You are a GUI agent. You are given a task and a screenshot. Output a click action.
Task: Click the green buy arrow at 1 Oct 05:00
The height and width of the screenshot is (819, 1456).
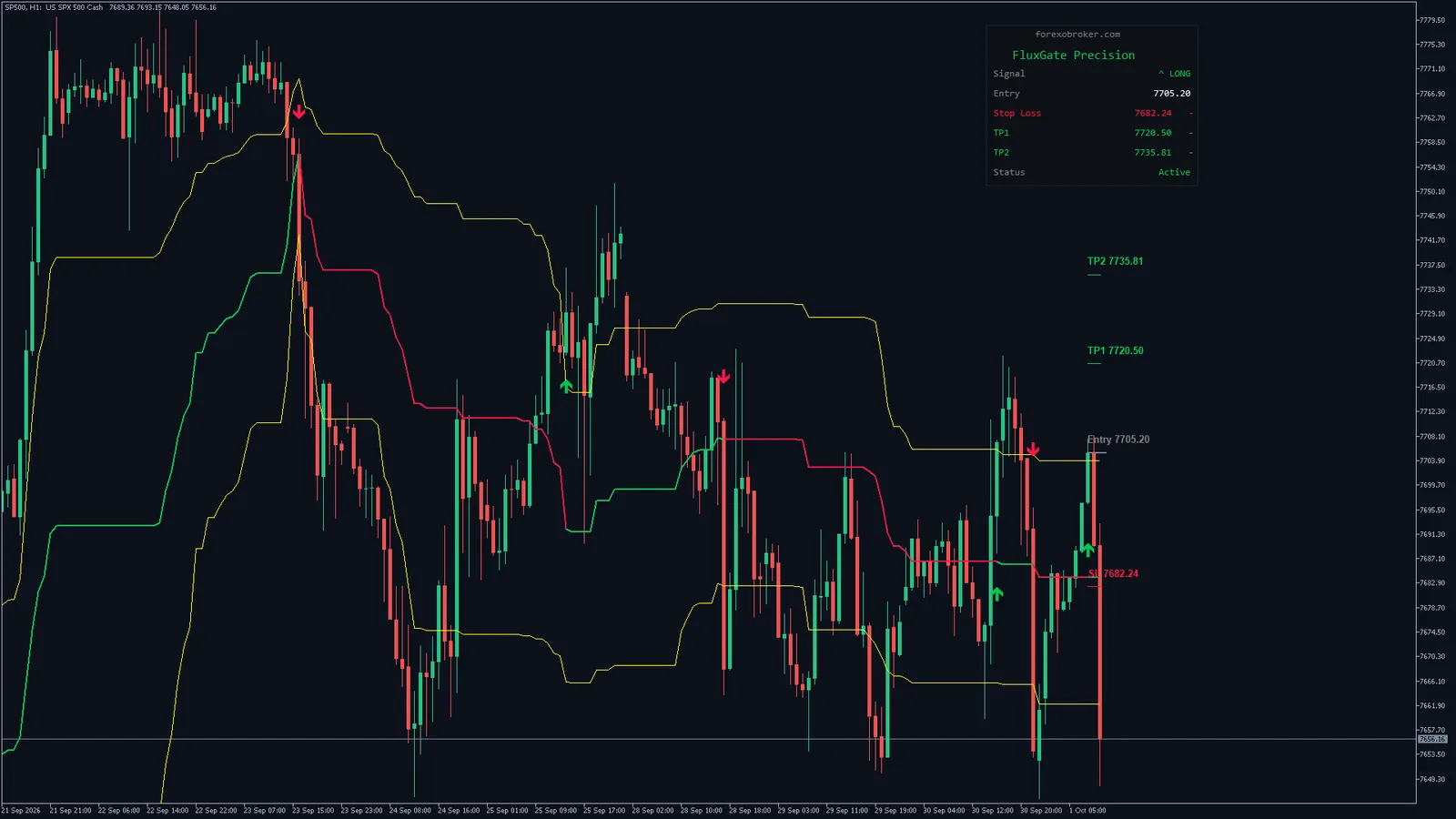1087,550
